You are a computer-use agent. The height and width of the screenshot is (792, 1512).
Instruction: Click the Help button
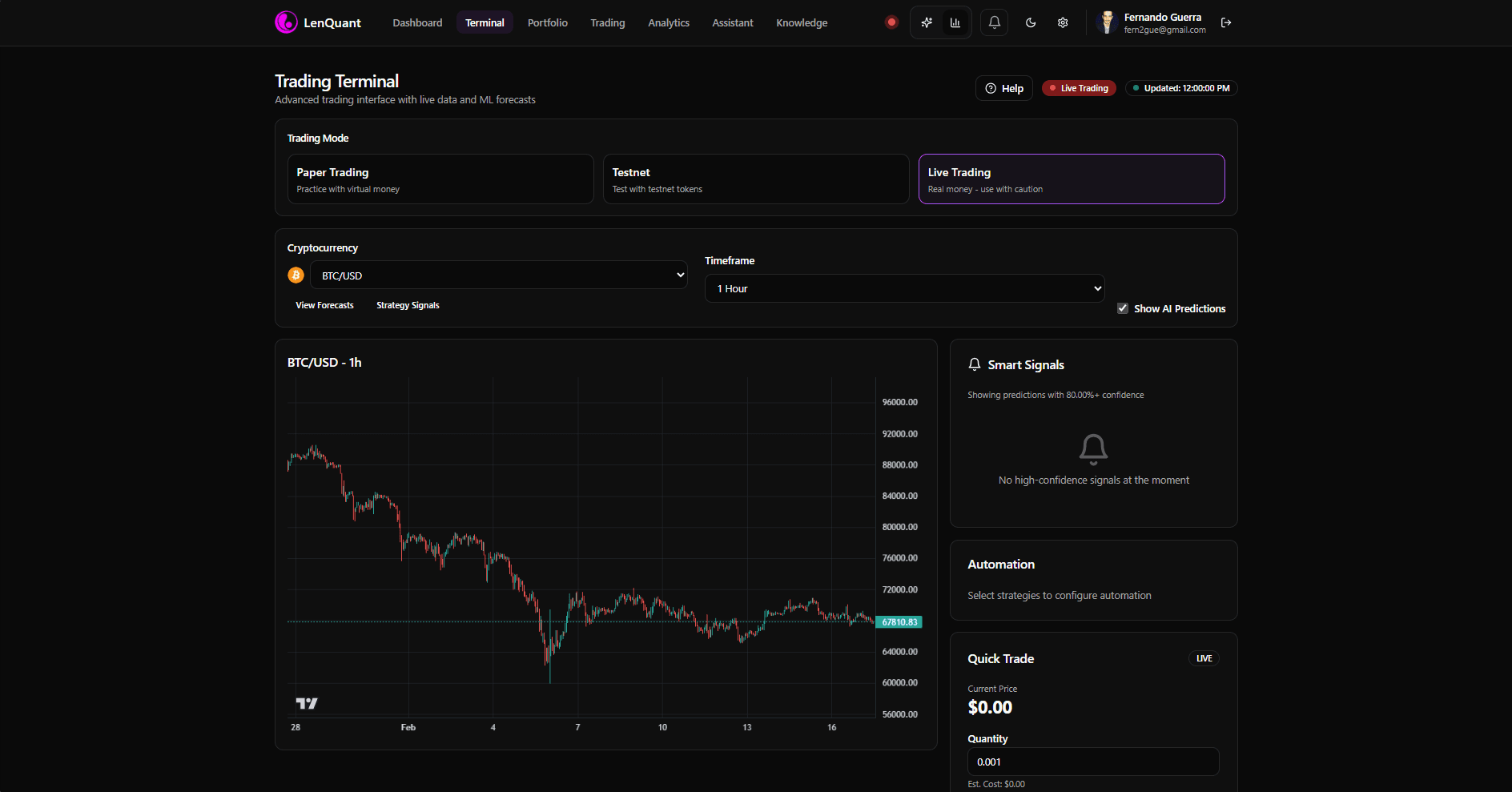click(1003, 88)
